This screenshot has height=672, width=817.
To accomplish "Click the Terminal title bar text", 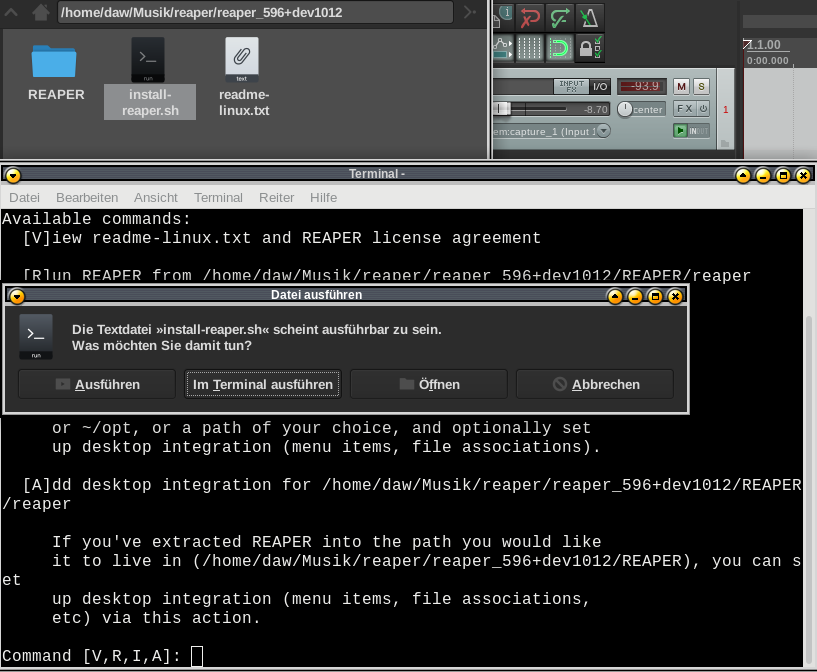I will click(376, 174).
